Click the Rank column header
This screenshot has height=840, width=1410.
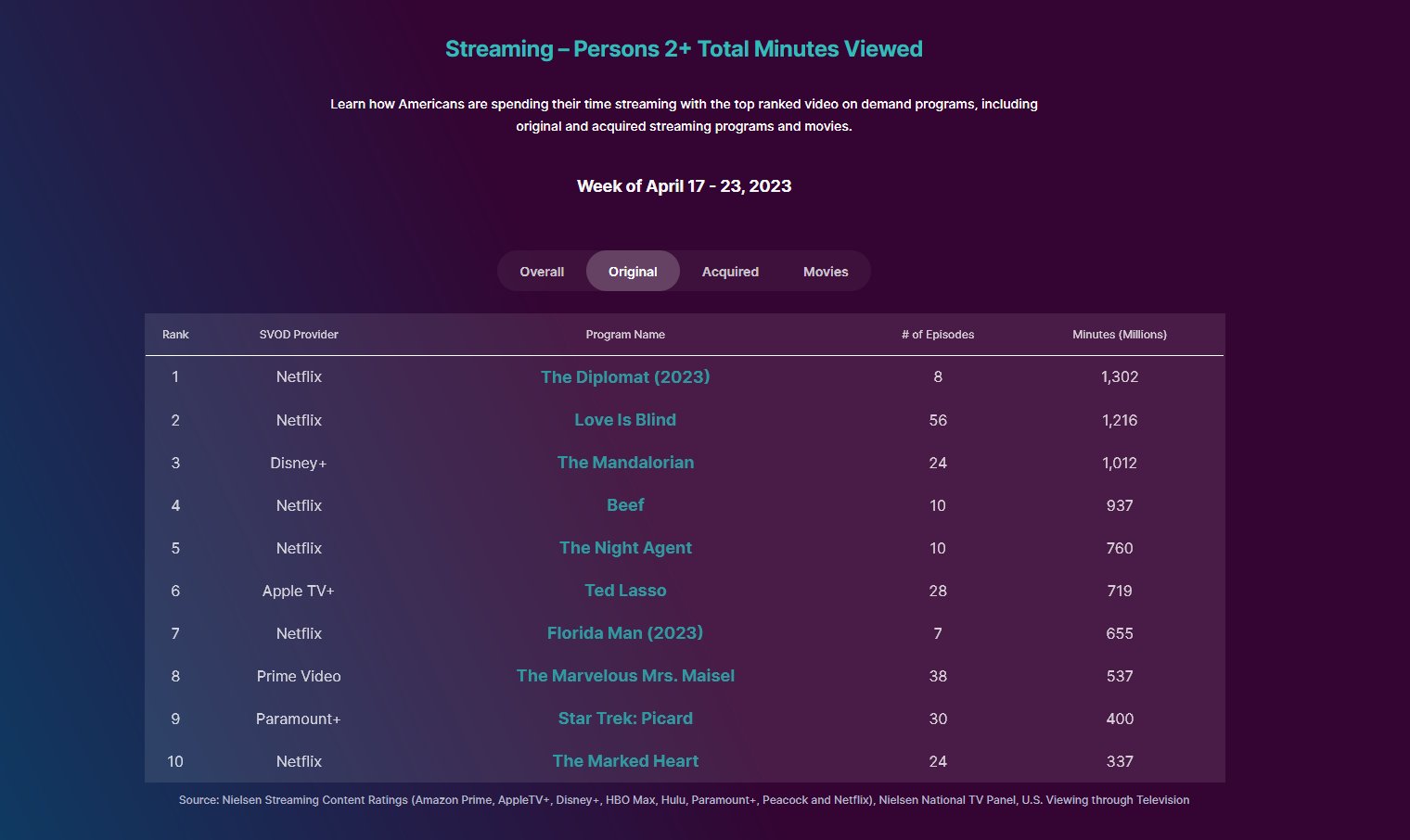[x=175, y=335]
